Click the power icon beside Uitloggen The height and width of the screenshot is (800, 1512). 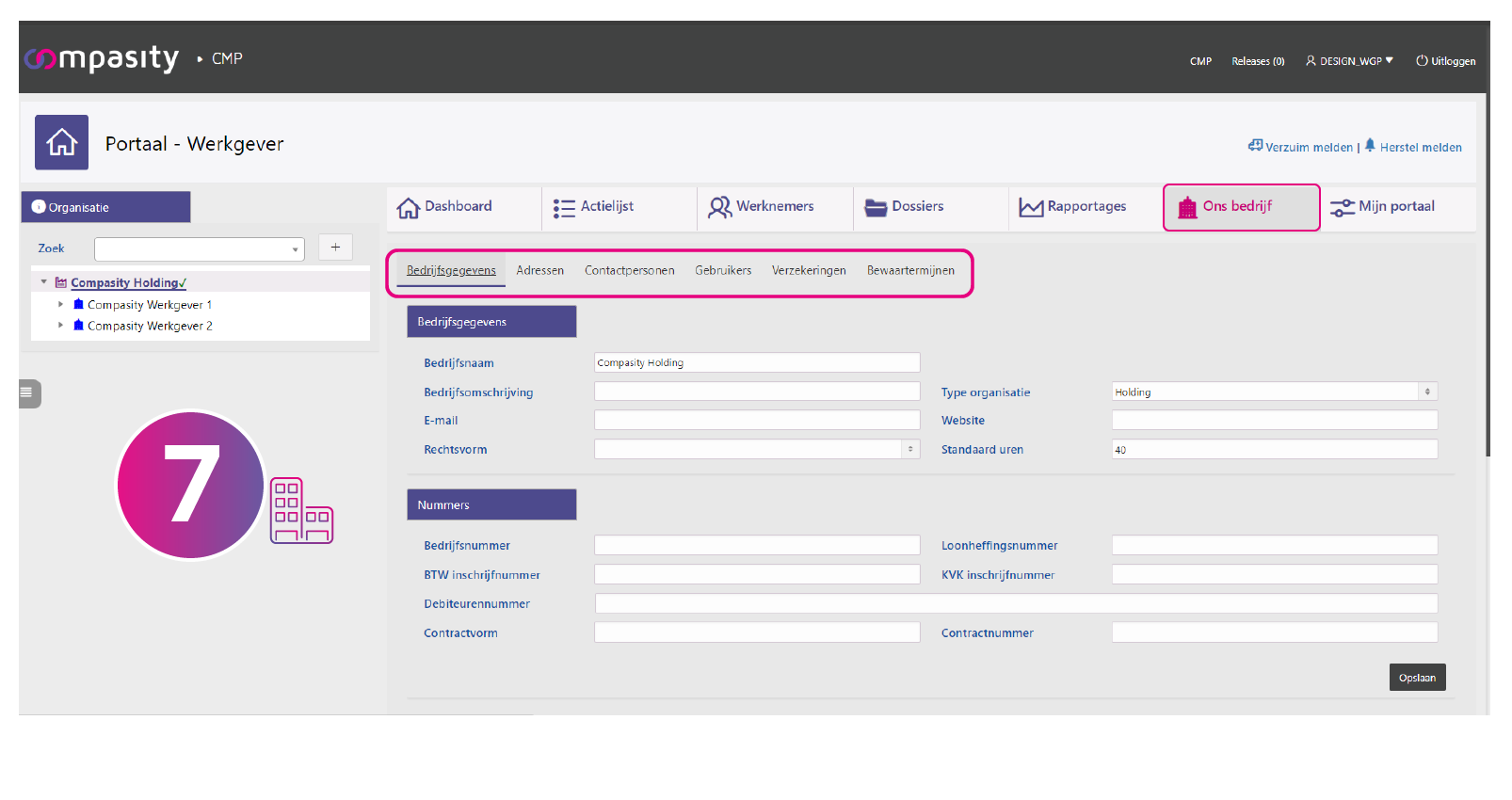tap(1422, 60)
